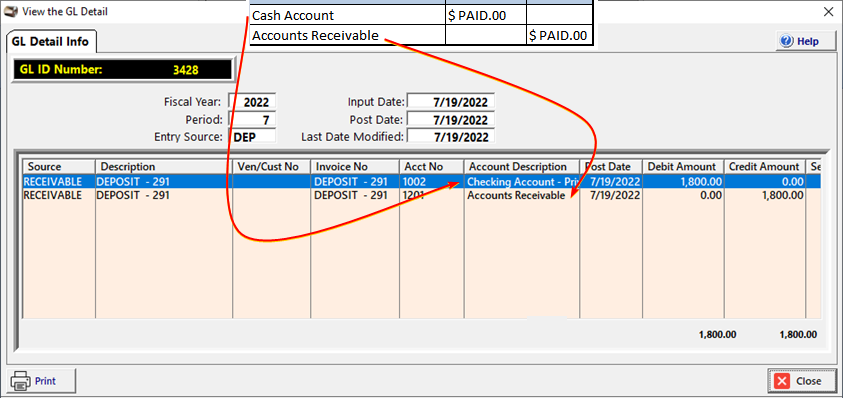
Task: Click the window title bar app icon
Action: pyautogui.click(x=9, y=11)
